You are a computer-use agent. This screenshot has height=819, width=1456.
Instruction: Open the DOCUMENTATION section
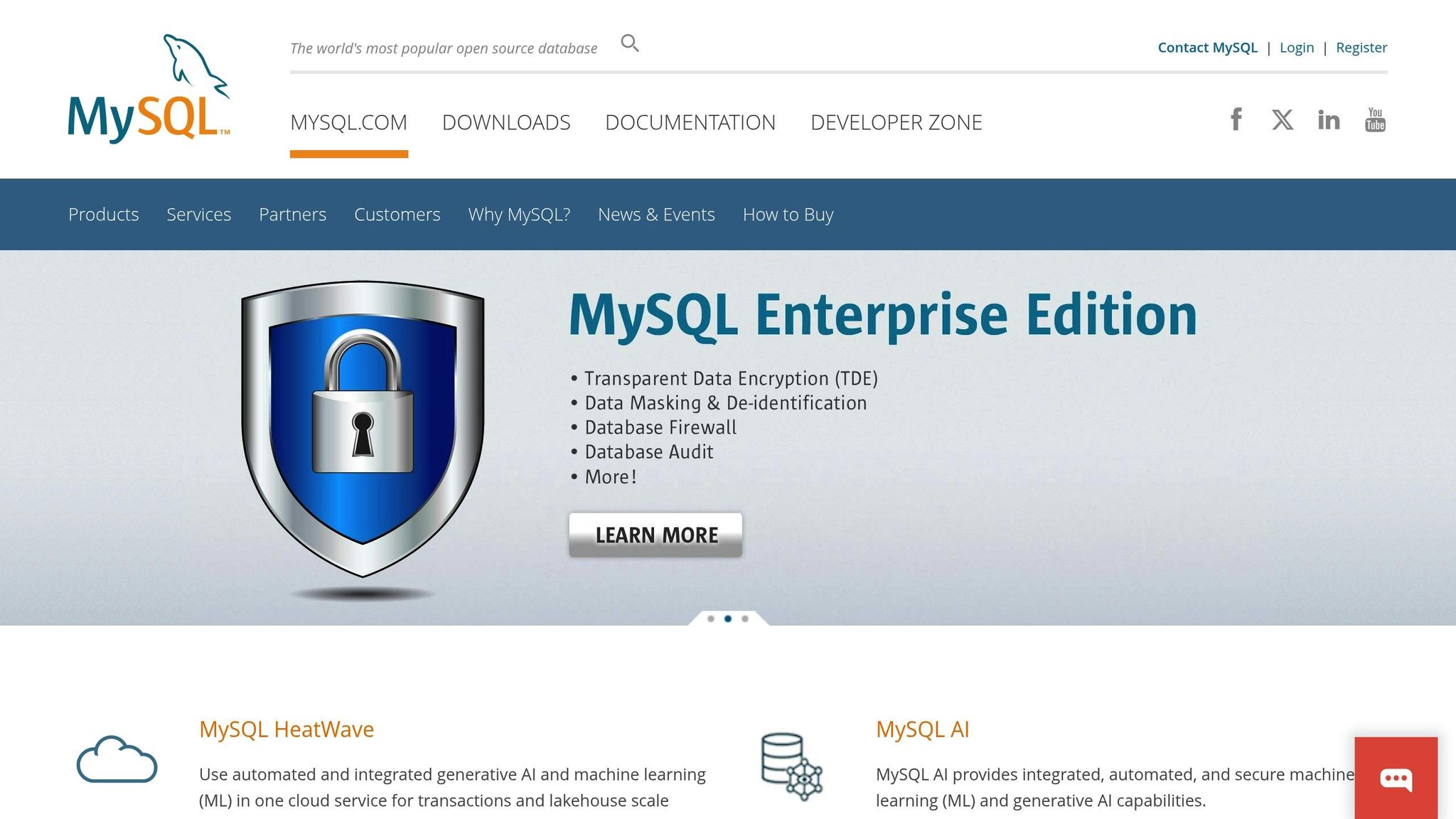click(690, 122)
